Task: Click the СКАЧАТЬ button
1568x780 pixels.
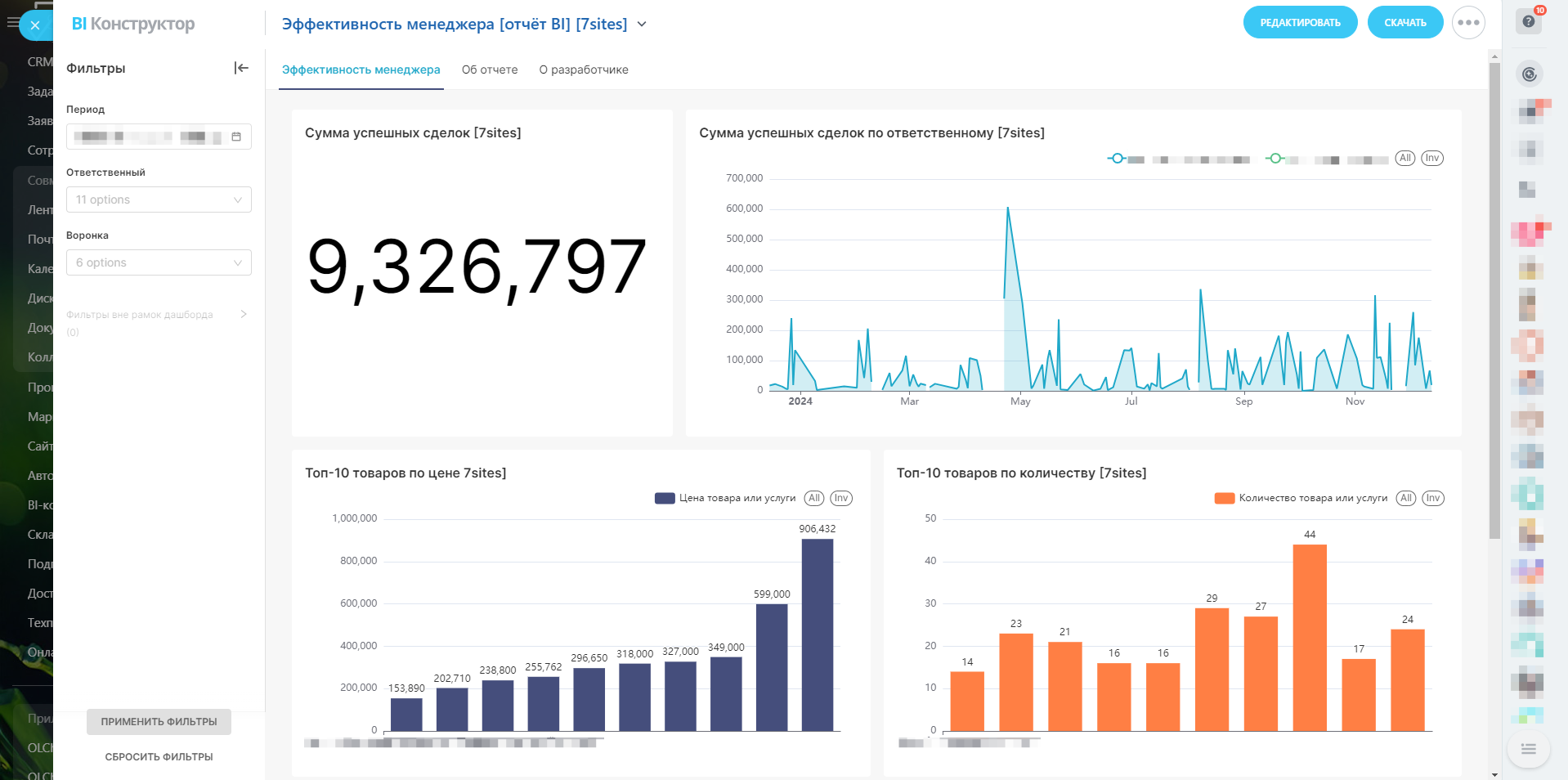Action: (1404, 23)
